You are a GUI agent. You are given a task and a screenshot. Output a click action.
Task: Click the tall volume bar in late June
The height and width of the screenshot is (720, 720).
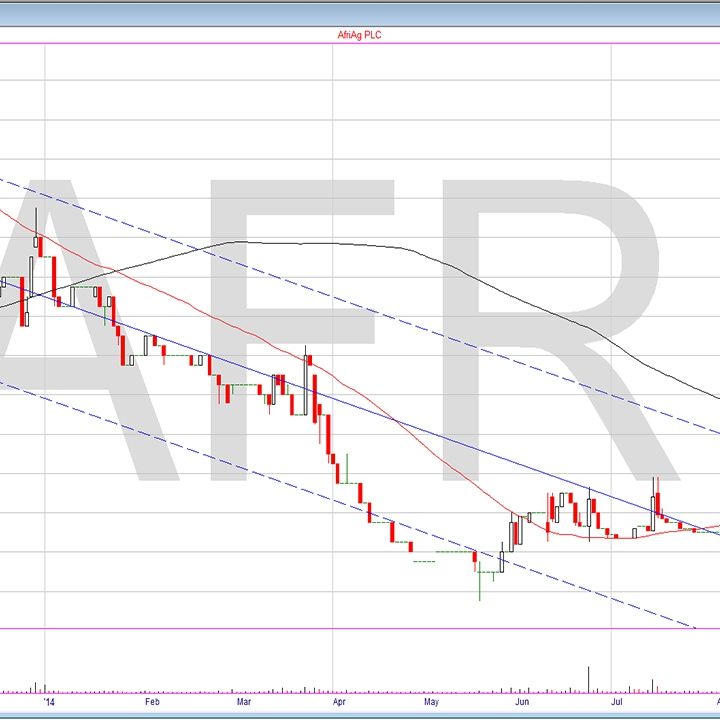589,679
